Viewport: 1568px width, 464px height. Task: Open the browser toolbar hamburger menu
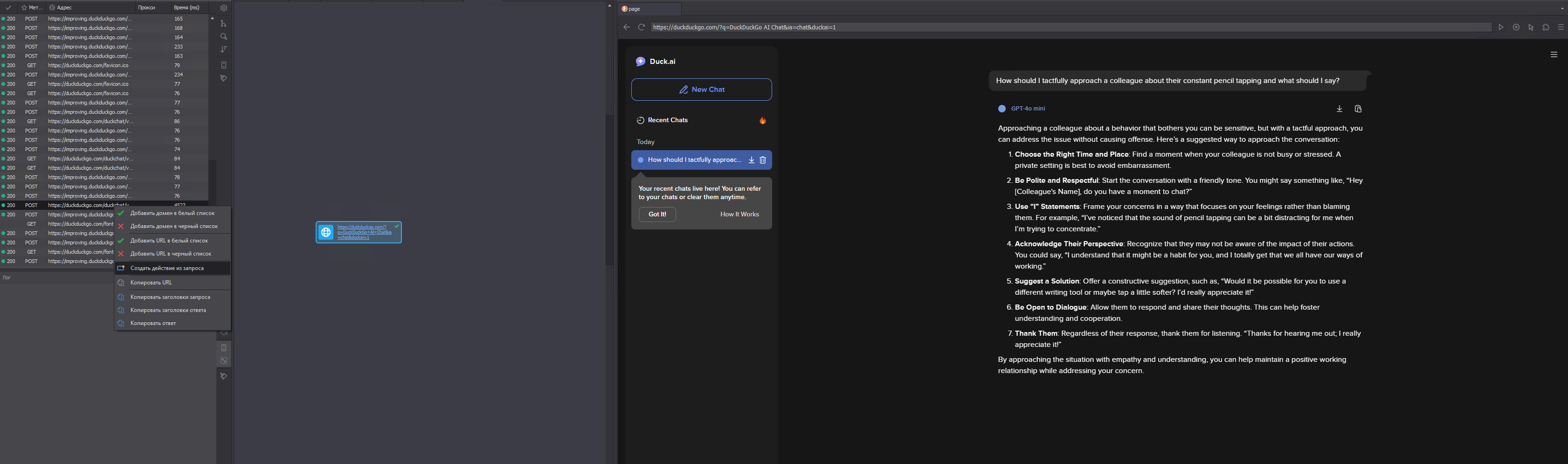point(1561,28)
